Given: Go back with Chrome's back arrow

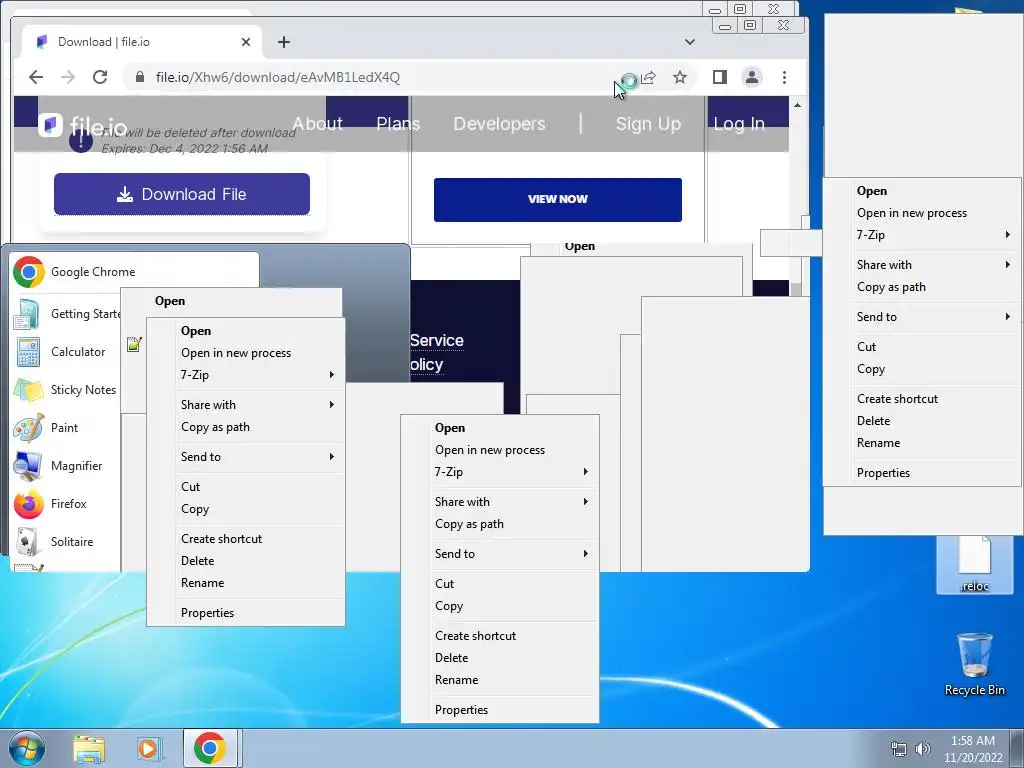Looking at the screenshot, I should (x=36, y=77).
